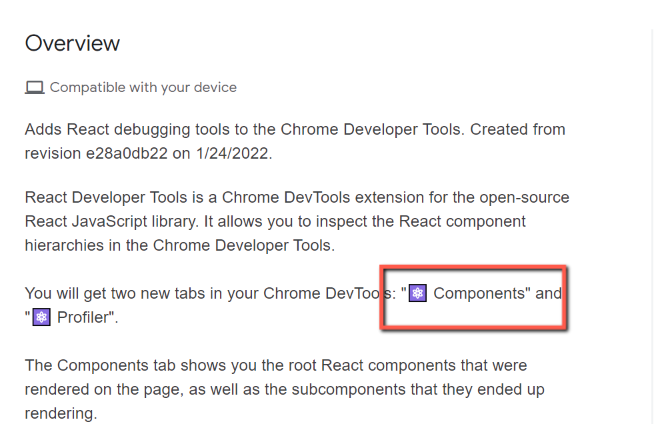This screenshot has height=424, width=670.
Task: Click the word Components inside red box
Action: (479, 294)
